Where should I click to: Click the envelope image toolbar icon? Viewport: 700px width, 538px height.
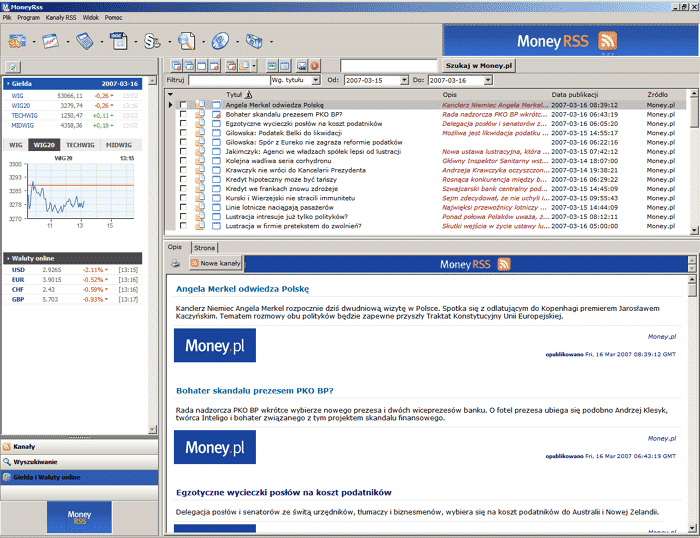click(x=302, y=66)
